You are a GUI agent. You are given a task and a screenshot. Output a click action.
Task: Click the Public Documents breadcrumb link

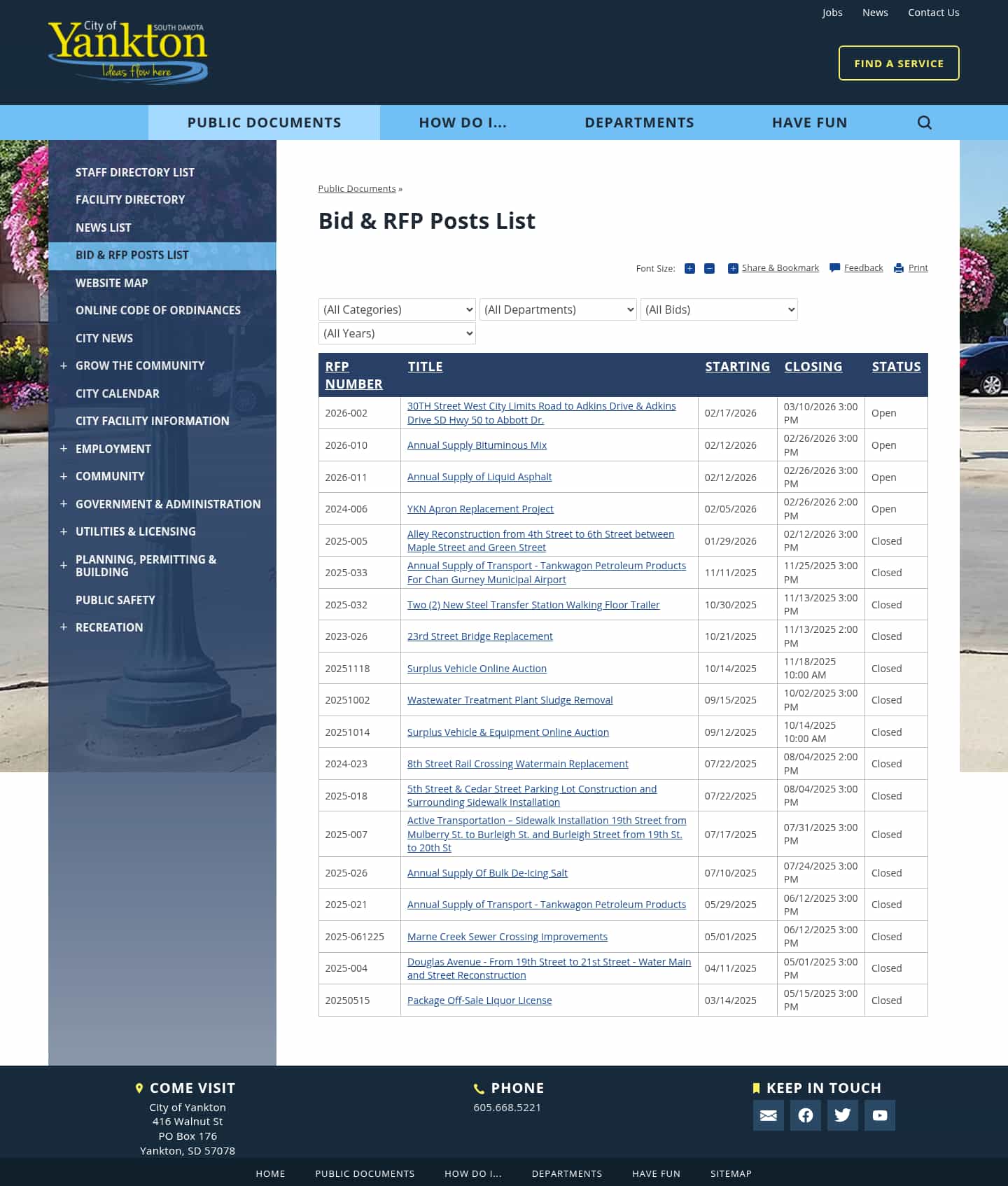[x=357, y=188]
